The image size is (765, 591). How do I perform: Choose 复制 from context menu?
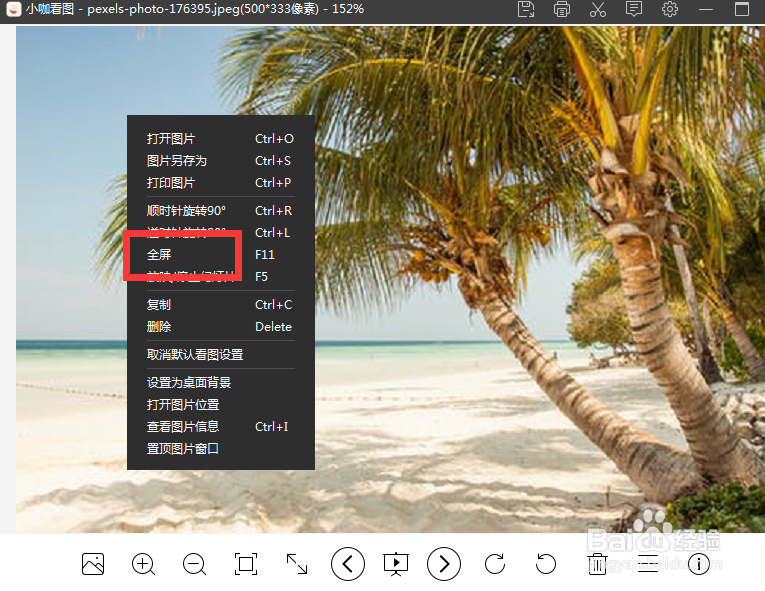[x=221, y=305]
